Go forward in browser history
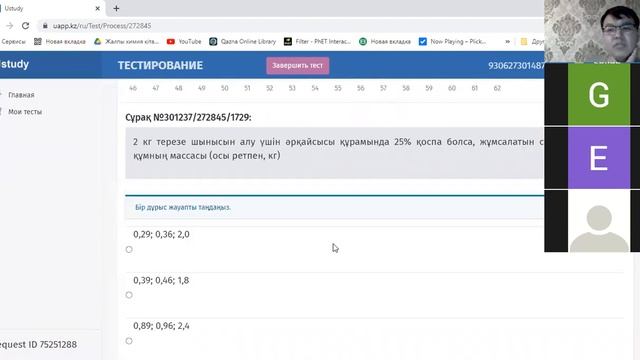Screen dimensions: 640x360 (9, 26)
